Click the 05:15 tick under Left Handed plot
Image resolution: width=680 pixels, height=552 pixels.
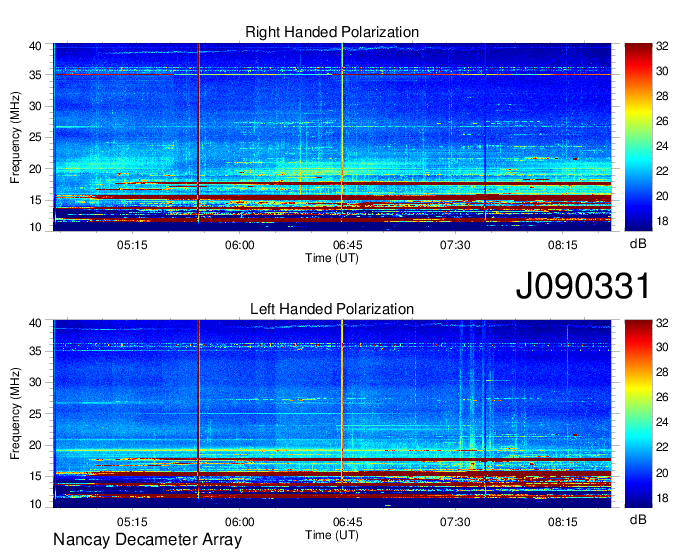[132, 522]
